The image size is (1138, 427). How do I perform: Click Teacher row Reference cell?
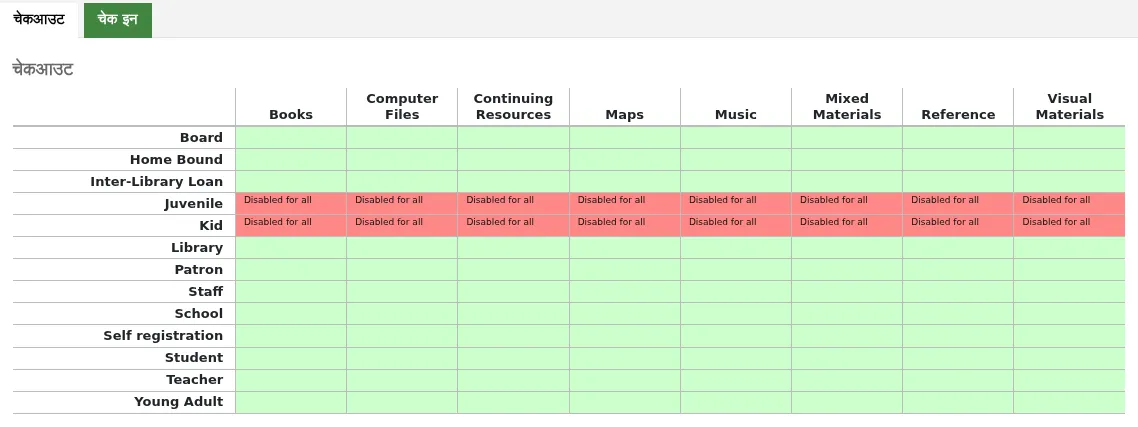click(958, 381)
